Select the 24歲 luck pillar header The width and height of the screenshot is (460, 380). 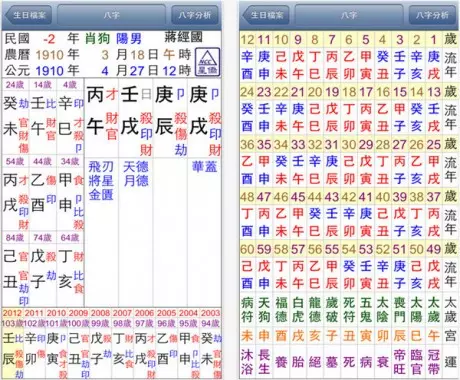(x=15, y=85)
